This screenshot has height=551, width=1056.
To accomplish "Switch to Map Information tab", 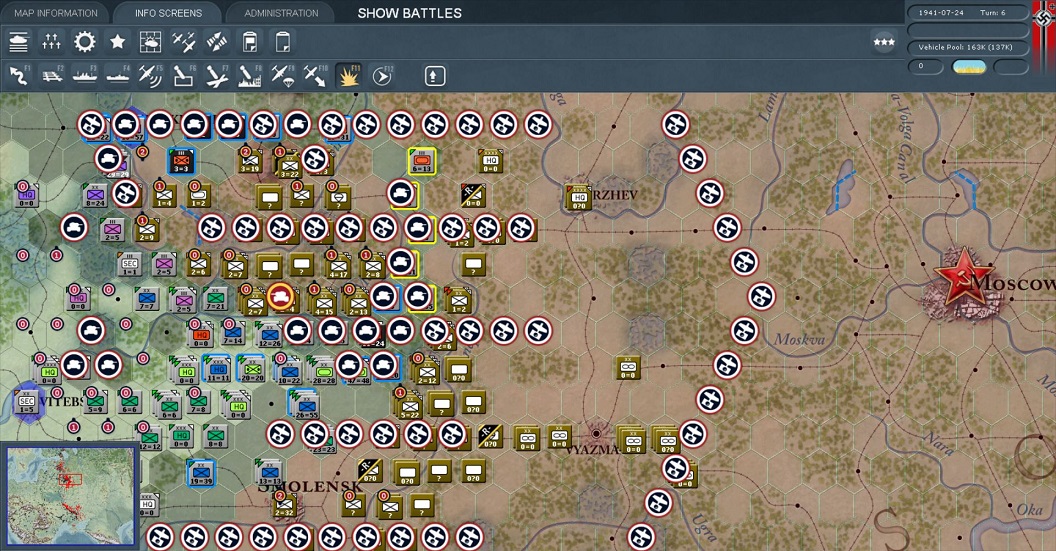I will (56, 13).
